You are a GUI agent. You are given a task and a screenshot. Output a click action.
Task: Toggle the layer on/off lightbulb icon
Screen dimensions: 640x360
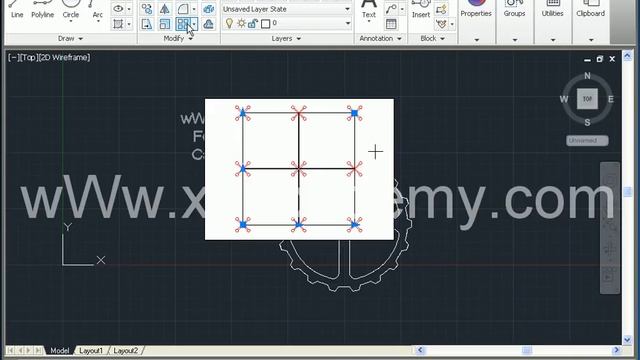pyautogui.click(x=229, y=24)
